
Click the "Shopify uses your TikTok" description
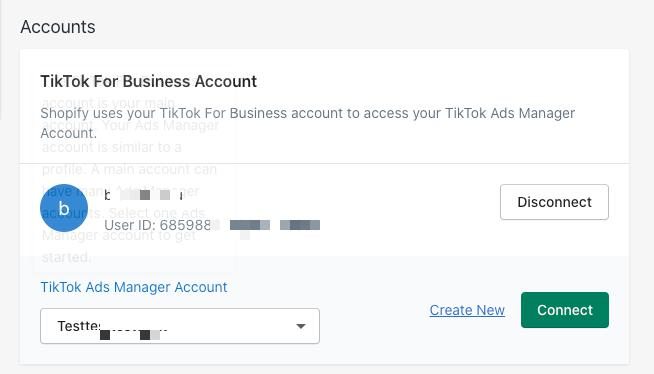[308, 123]
